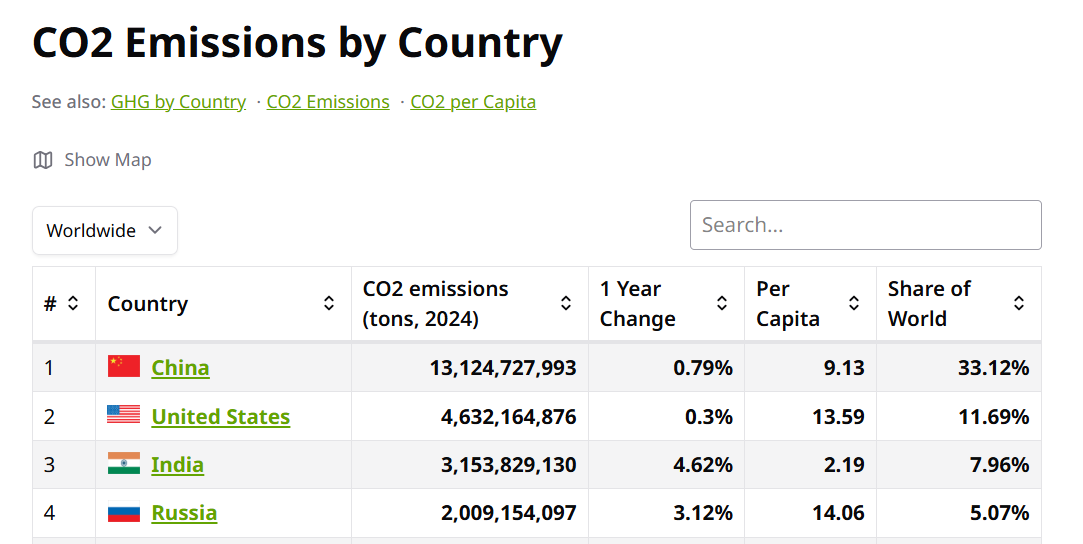This screenshot has width=1083, height=544.
Task: Expand the dropdown chevron next to Worldwide
Action: pyautogui.click(x=155, y=230)
